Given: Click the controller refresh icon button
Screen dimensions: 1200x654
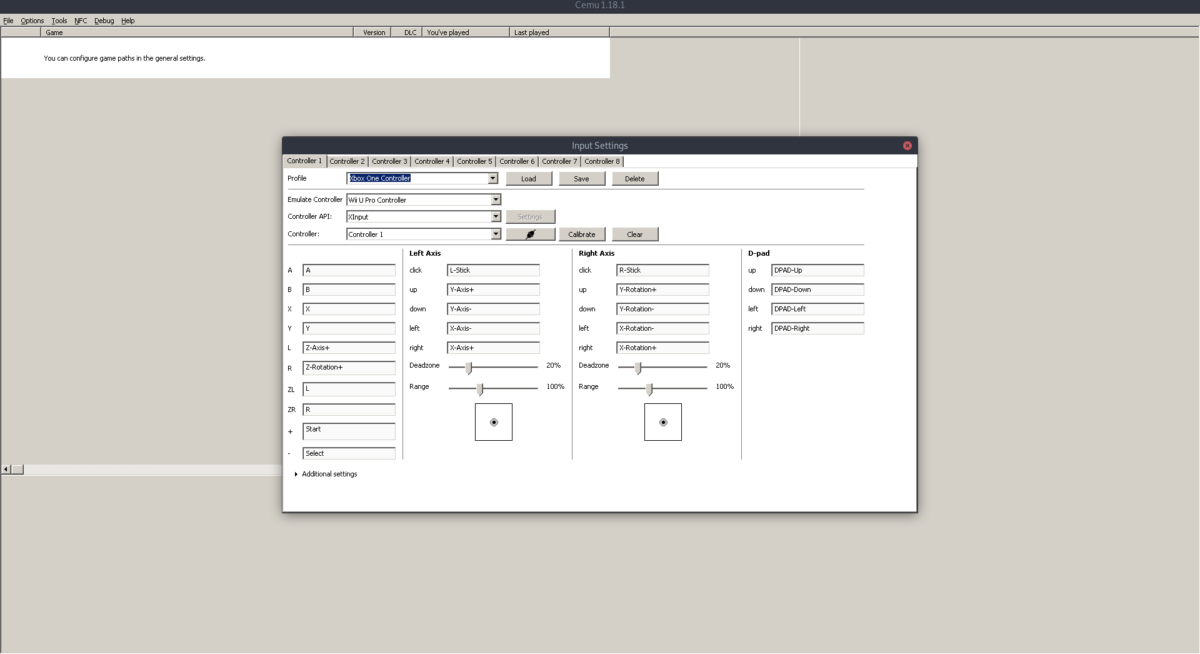Looking at the screenshot, I should (531, 234).
